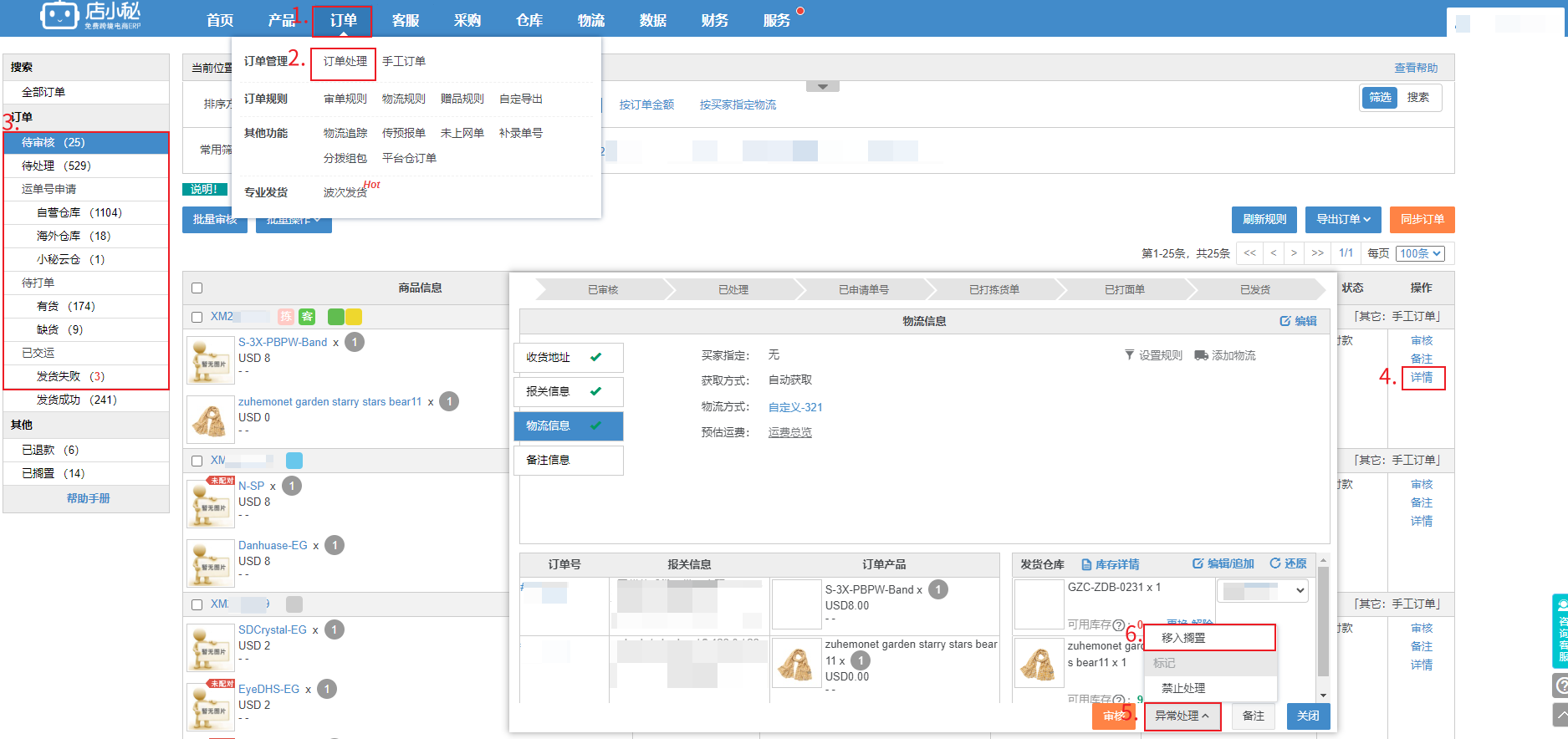Click the document icon for 库存详情

1086,564
